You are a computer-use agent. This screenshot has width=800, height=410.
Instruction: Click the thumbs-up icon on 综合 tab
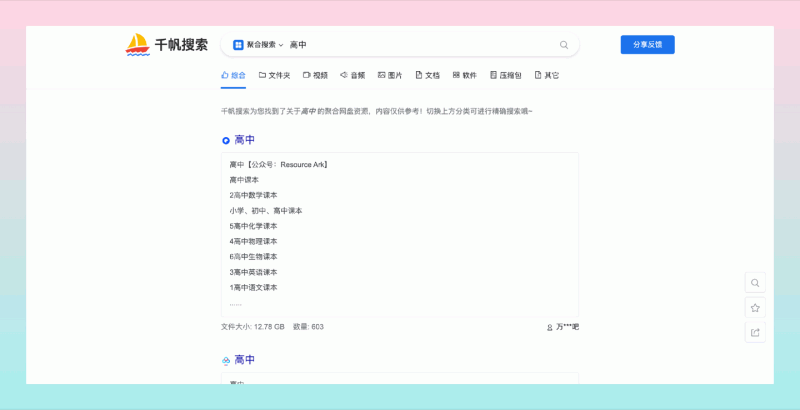(x=224, y=75)
